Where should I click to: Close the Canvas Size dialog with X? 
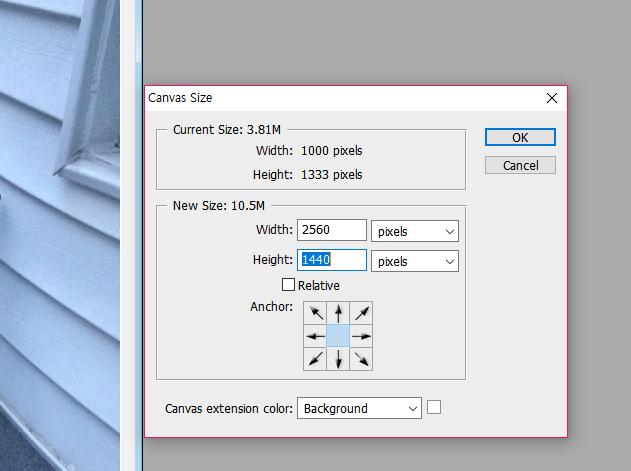[552, 98]
